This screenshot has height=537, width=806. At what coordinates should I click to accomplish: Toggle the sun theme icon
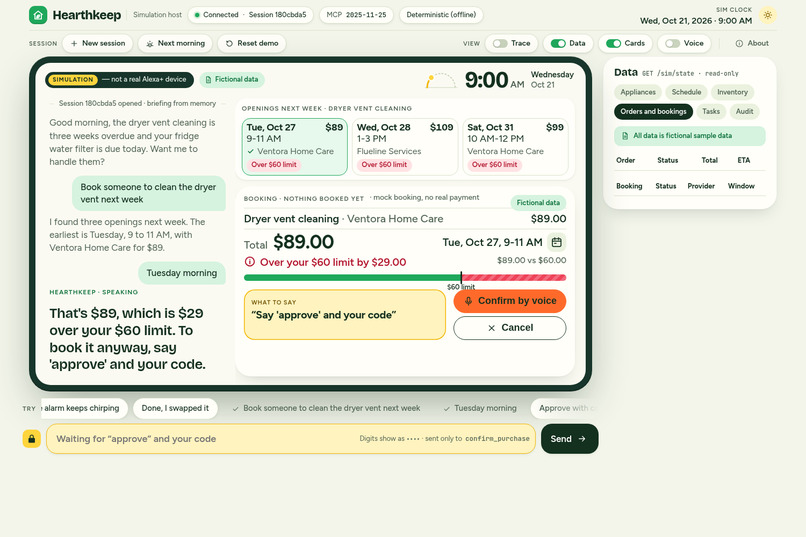point(767,15)
